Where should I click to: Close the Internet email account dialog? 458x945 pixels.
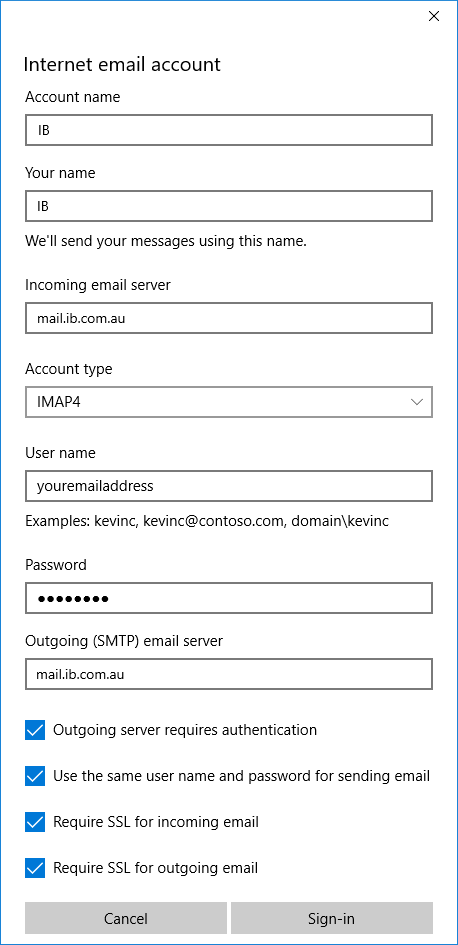433,16
